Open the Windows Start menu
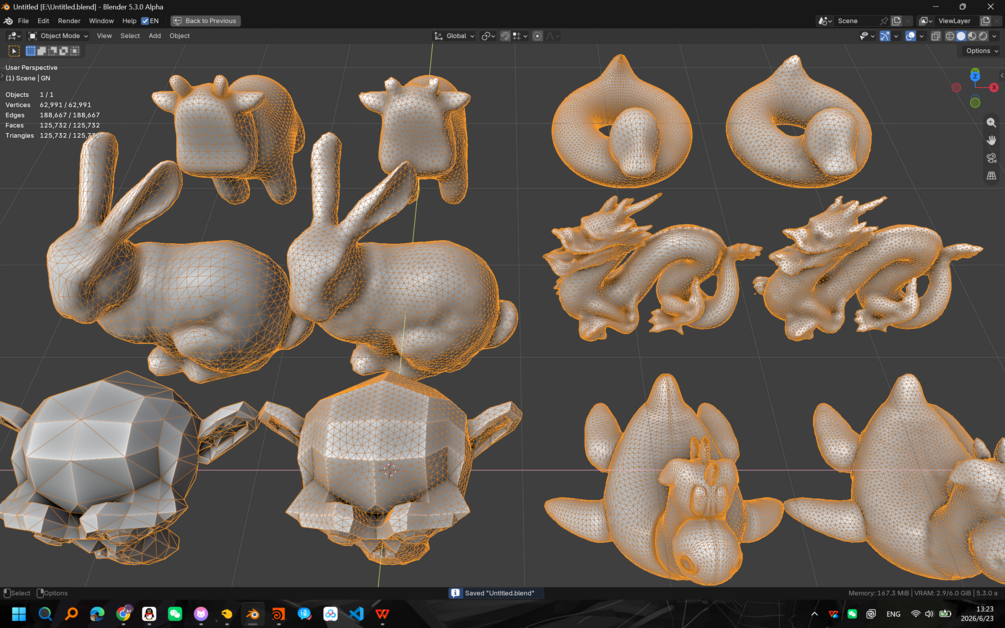Image resolution: width=1005 pixels, height=628 pixels. (19, 614)
